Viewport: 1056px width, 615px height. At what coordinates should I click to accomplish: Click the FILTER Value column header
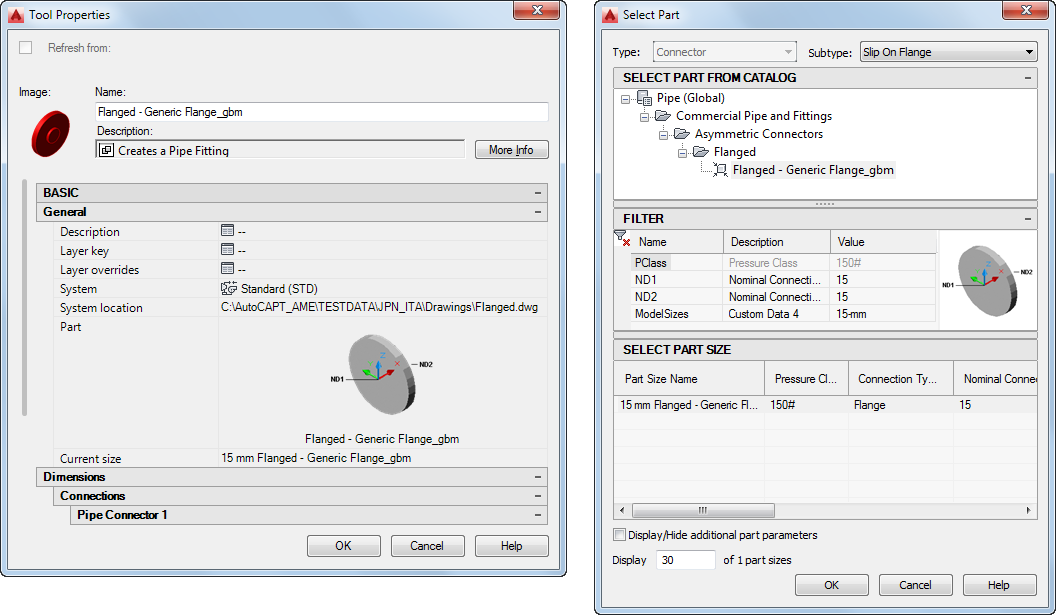pos(883,242)
